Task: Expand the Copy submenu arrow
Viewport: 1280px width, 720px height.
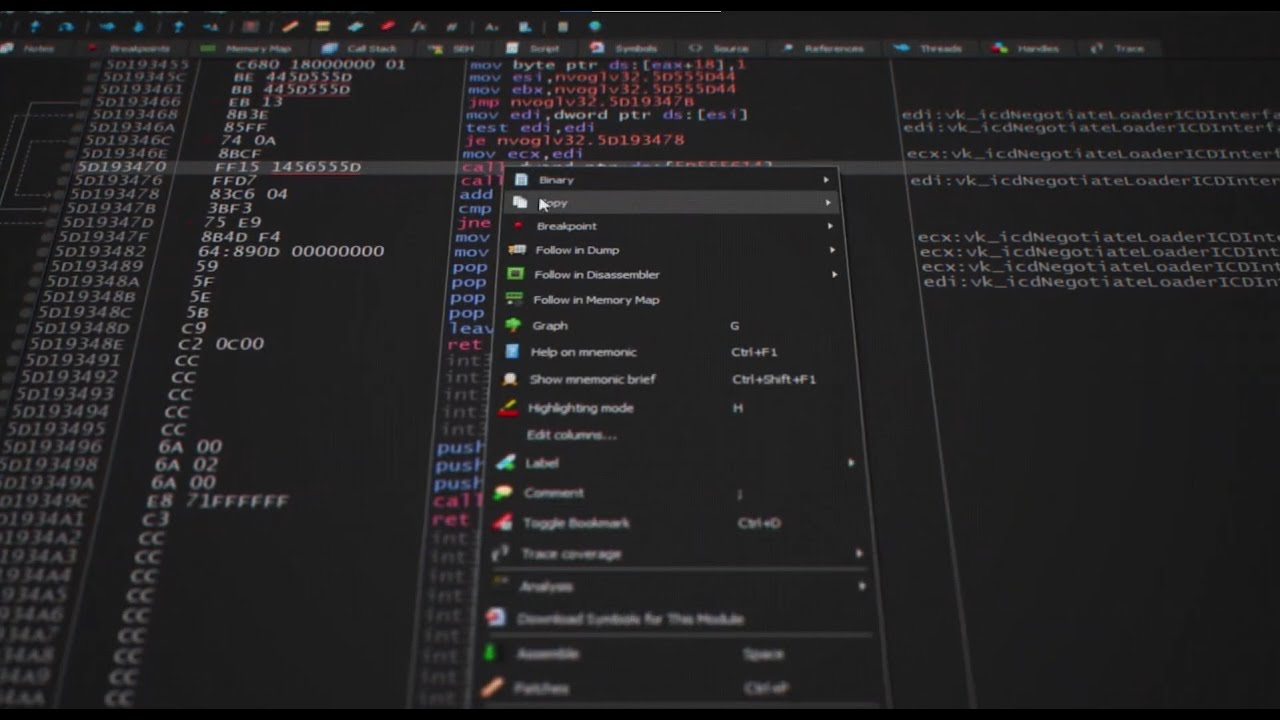Action: pyautogui.click(x=828, y=203)
